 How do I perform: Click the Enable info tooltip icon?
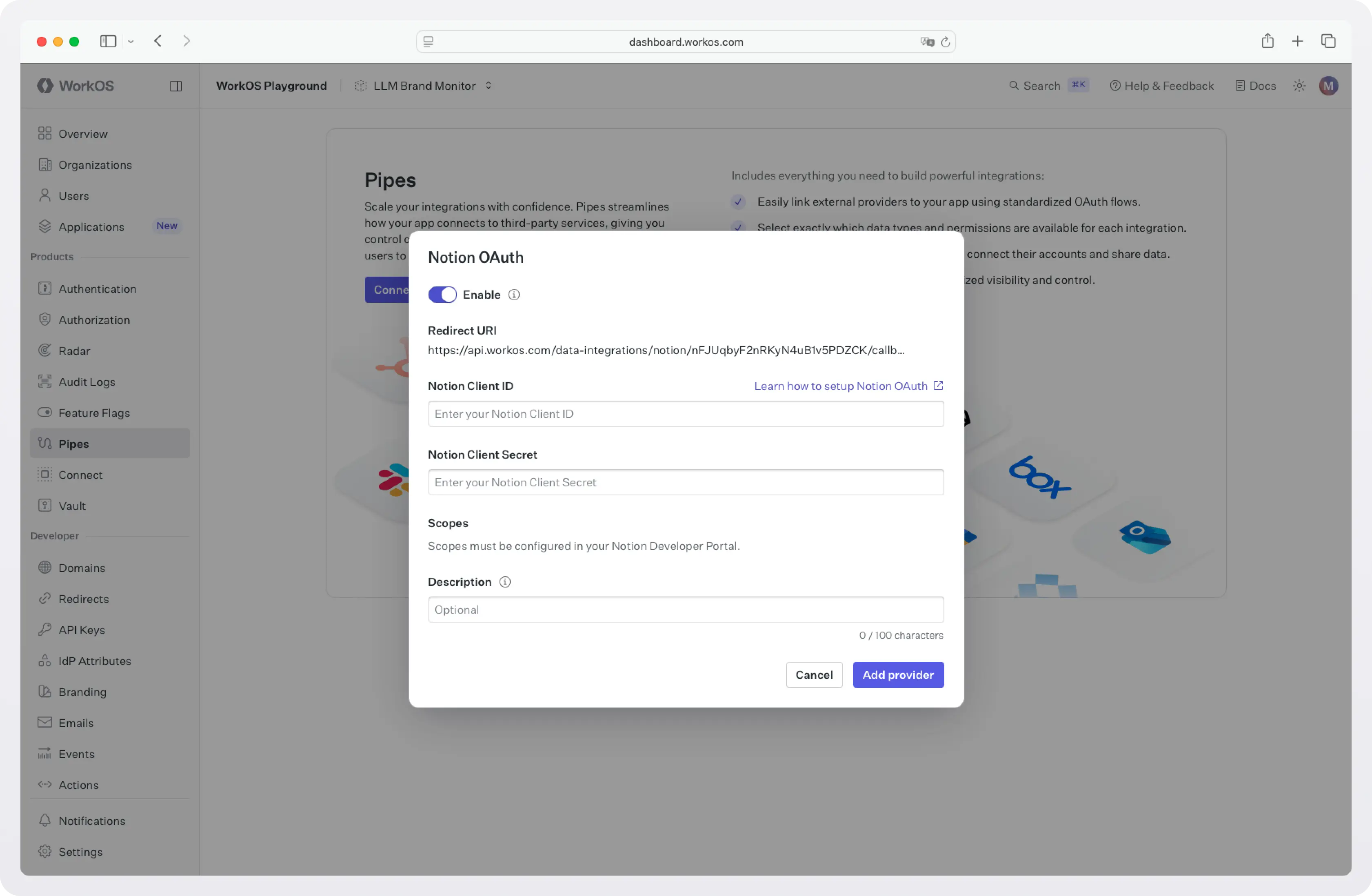point(514,295)
